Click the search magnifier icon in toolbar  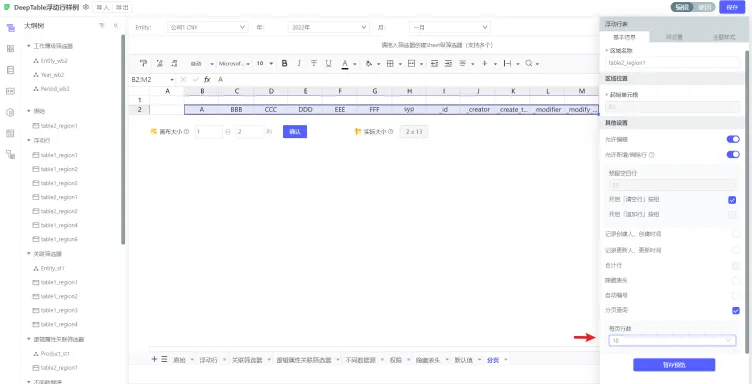(x=529, y=63)
